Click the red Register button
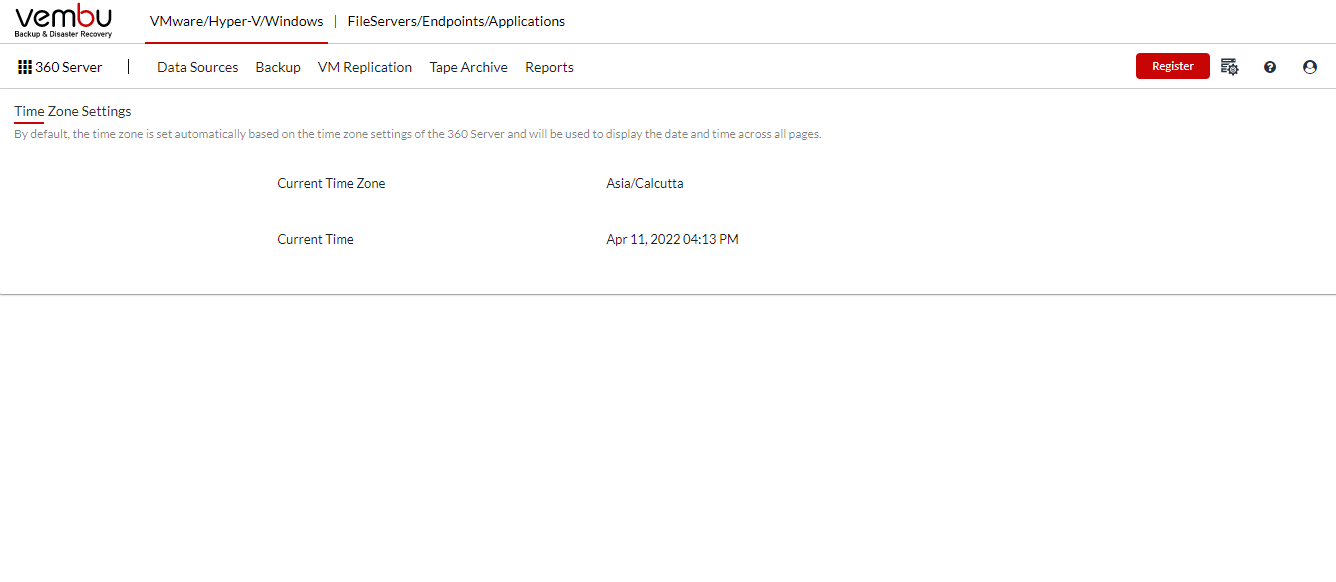This screenshot has width=1336, height=582. pos(1173,66)
